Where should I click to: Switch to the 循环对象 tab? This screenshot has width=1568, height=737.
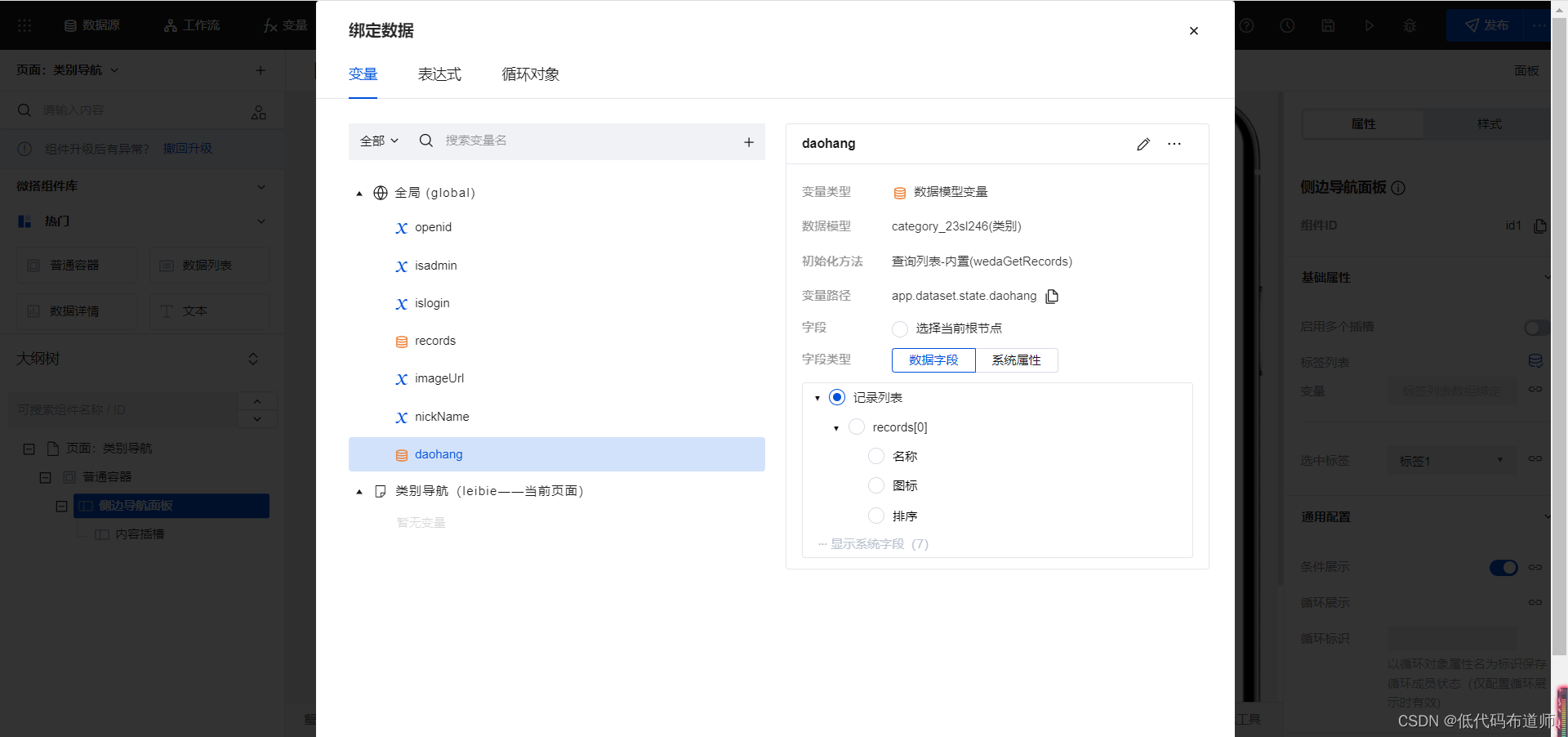click(x=530, y=74)
